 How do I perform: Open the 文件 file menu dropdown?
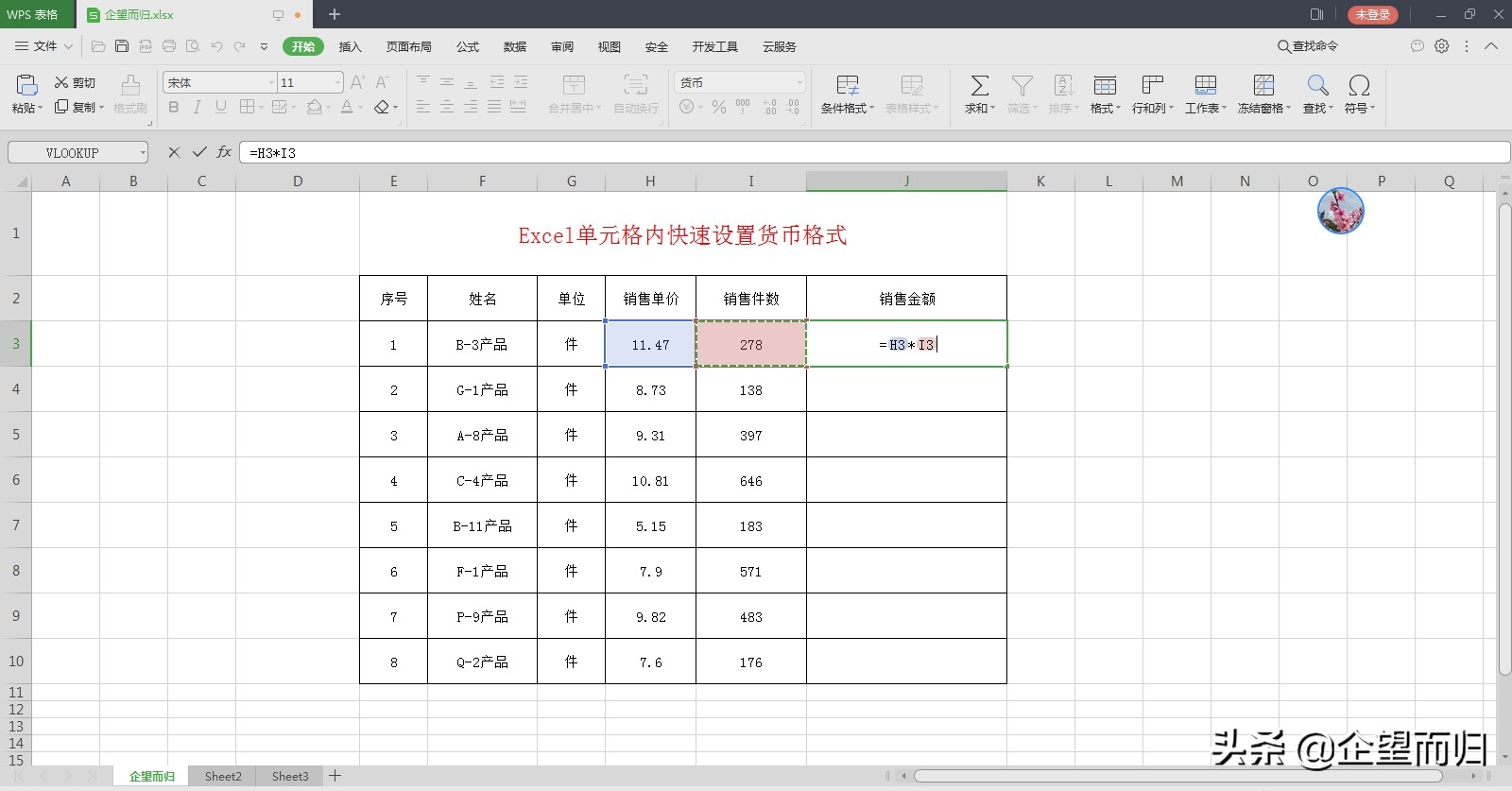pyautogui.click(x=44, y=45)
